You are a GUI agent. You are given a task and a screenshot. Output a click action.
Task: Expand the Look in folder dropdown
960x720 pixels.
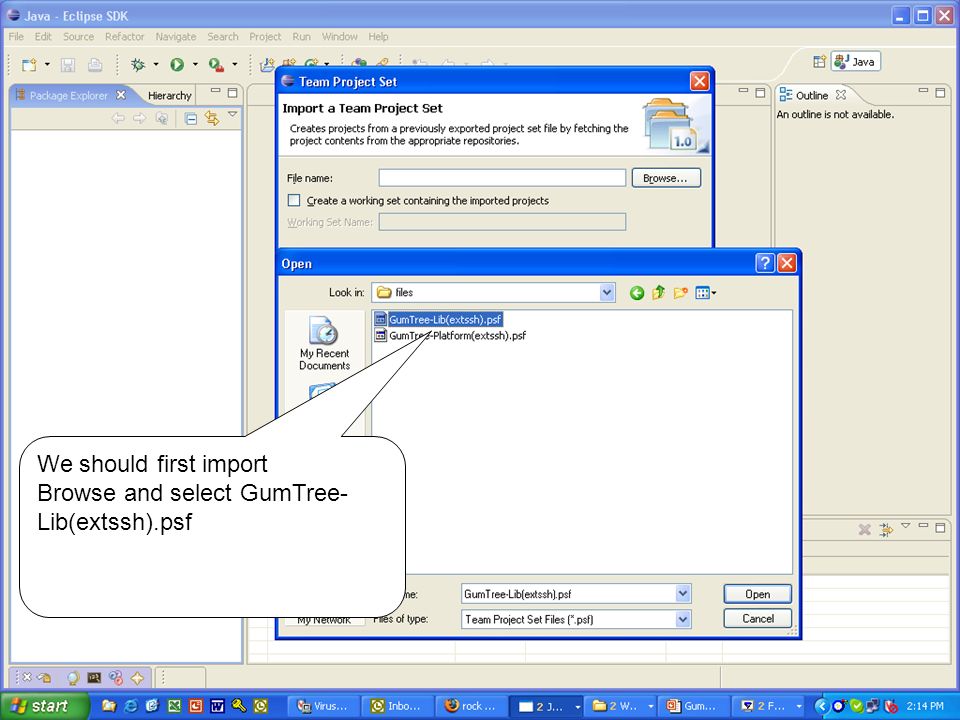click(607, 293)
